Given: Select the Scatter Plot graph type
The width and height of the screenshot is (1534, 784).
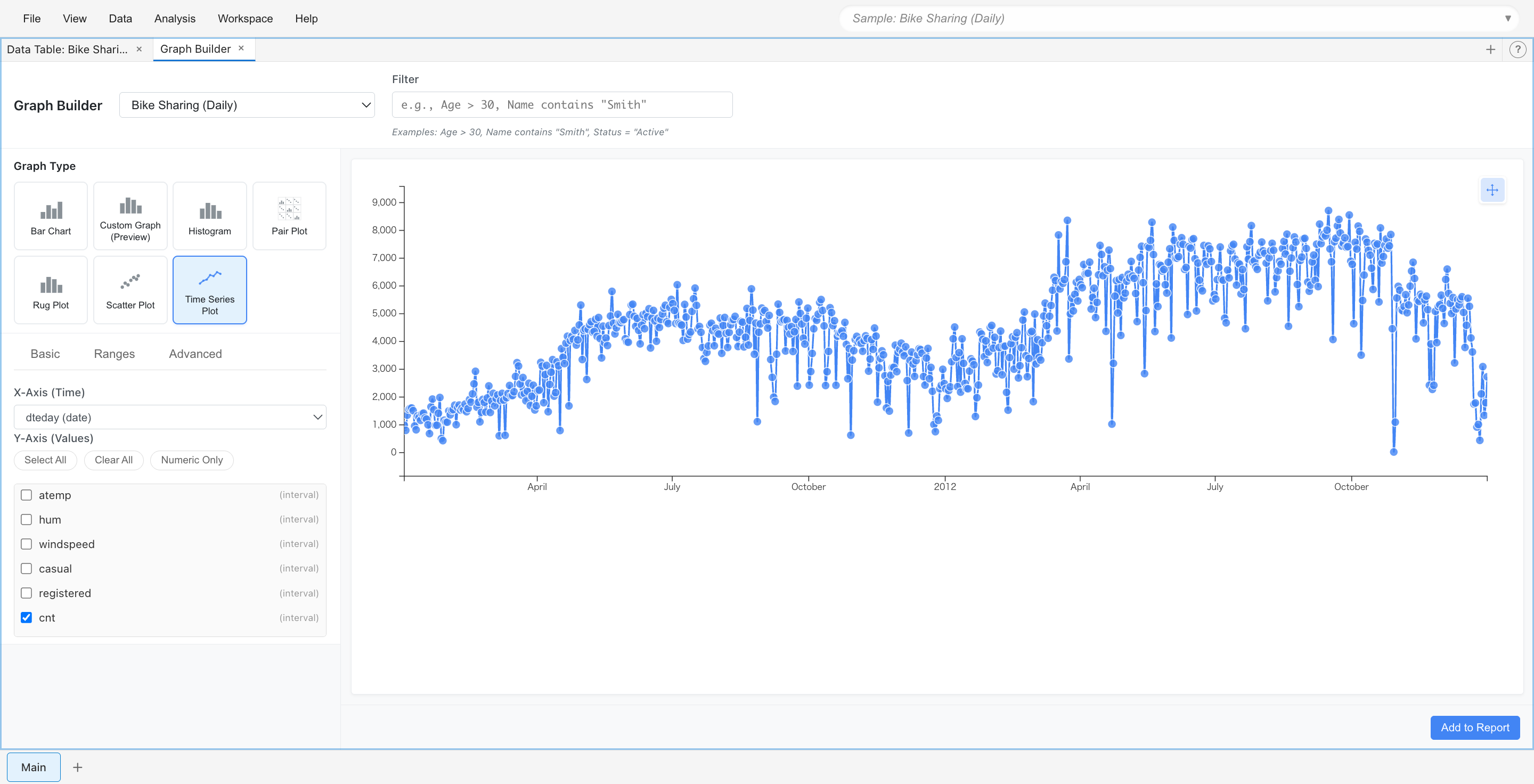Looking at the screenshot, I should click(x=130, y=290).
